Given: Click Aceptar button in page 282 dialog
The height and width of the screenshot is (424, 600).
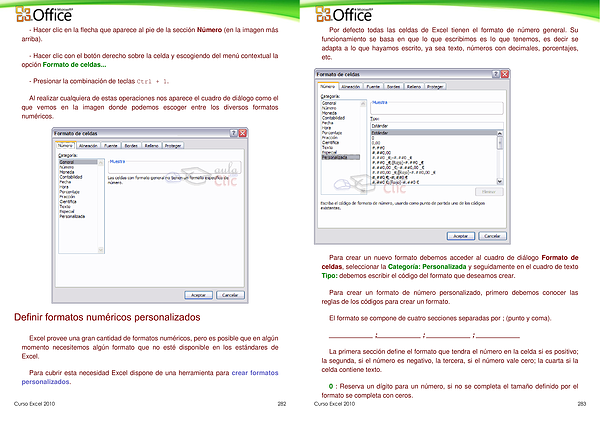Looking at the screenshot, I should 199,295.
